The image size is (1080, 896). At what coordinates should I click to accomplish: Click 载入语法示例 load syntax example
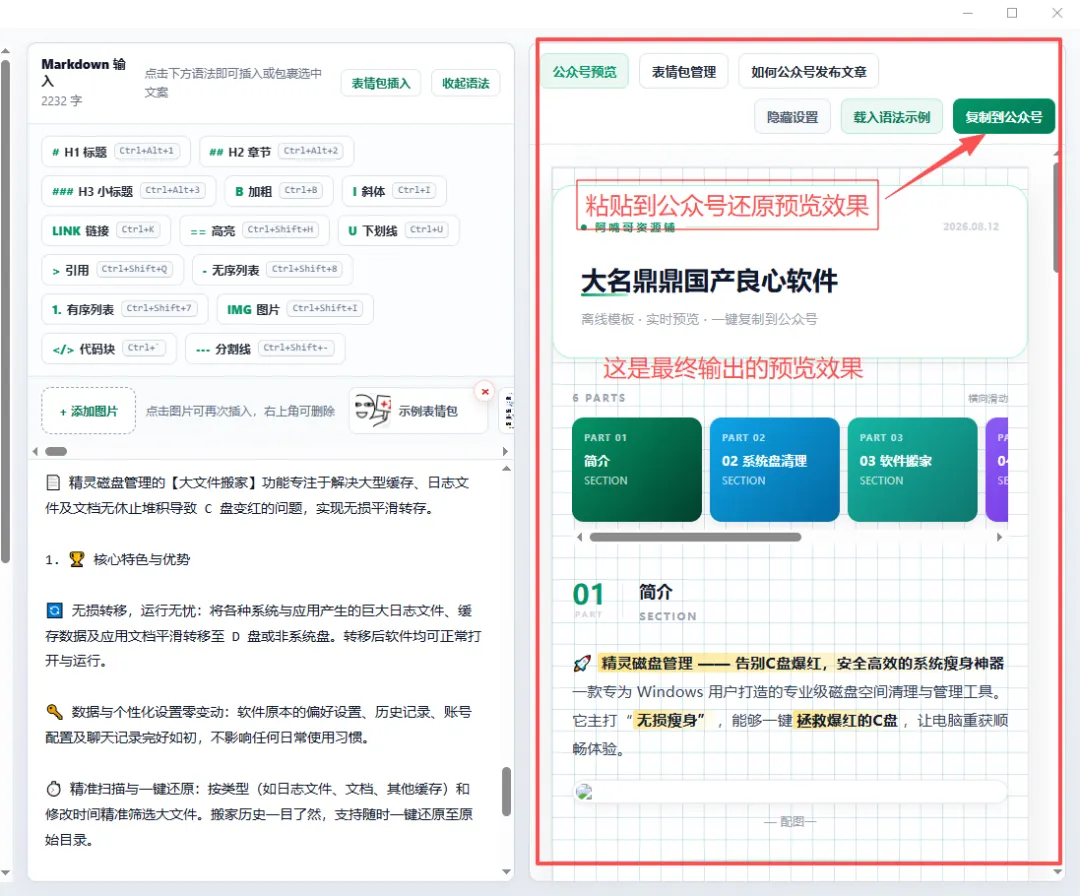[892, 117]
